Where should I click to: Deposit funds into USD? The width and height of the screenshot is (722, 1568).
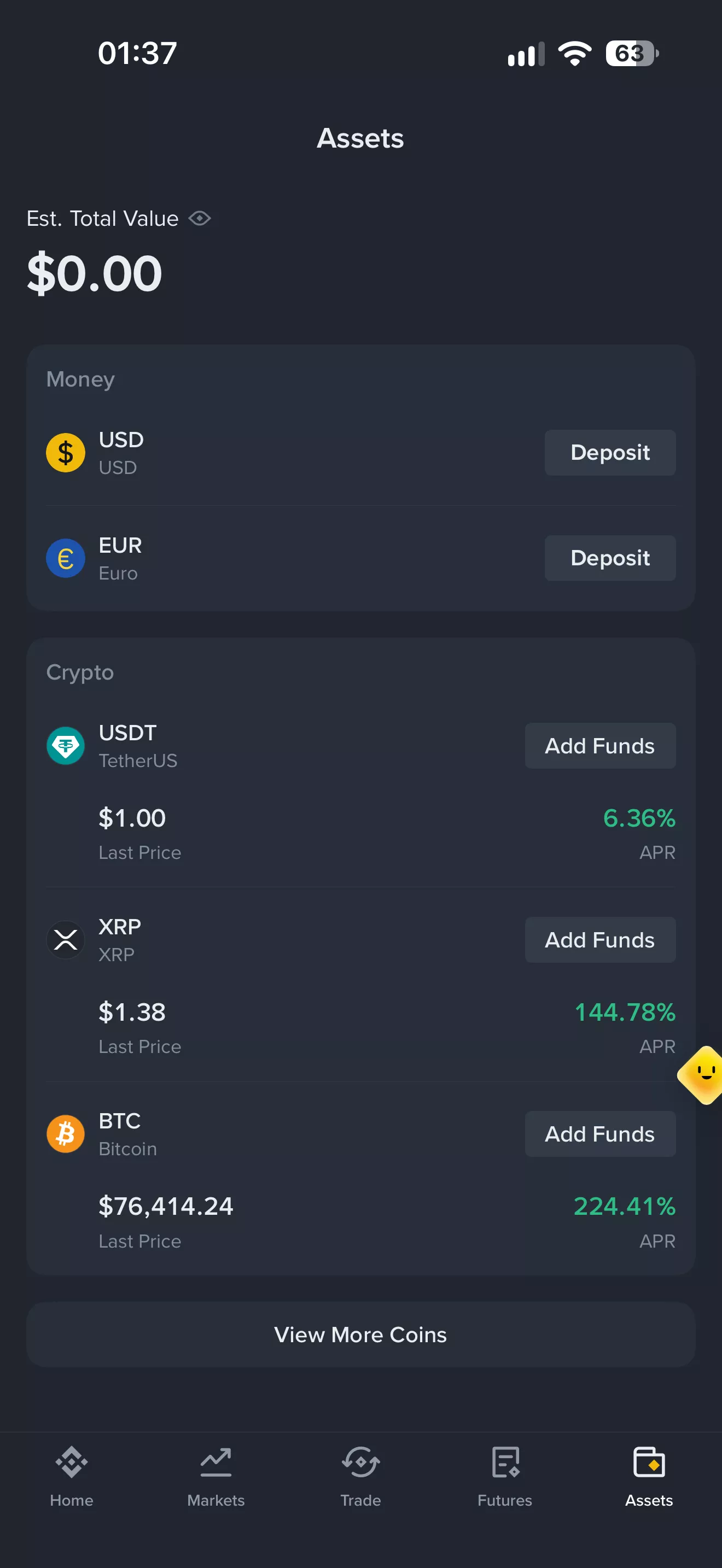[610, 453]
